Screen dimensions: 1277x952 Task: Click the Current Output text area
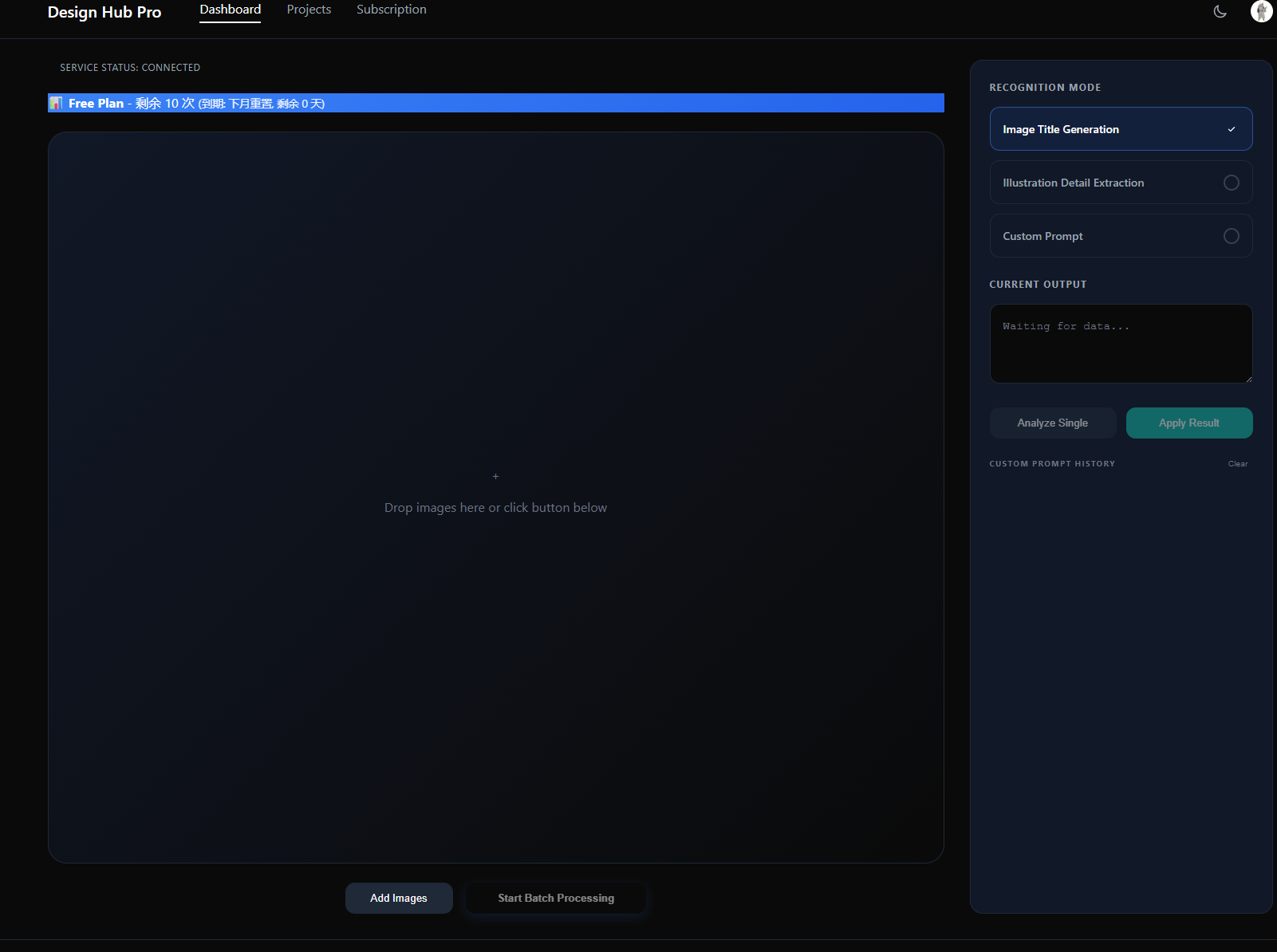pos(1121,344)
